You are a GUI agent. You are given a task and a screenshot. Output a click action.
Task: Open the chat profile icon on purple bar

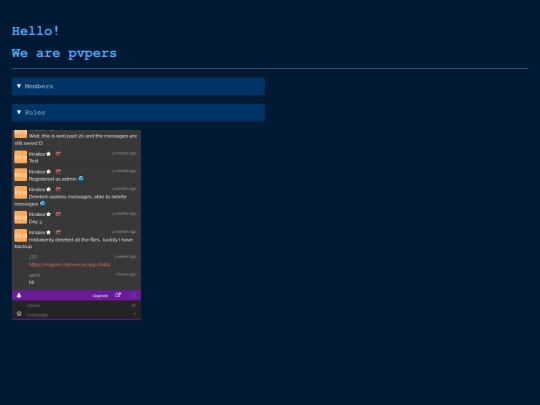click(19, 295)
